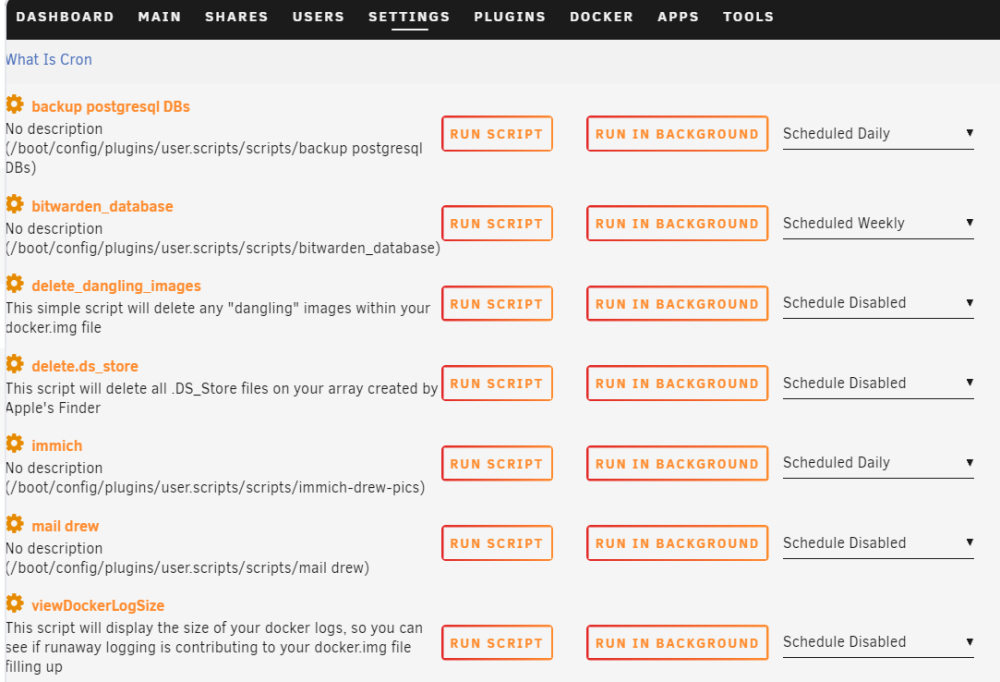The width and height of the screenshot is (1000, 682).
Task: Open the Dashboard tab
Action: tap(65, 17)
